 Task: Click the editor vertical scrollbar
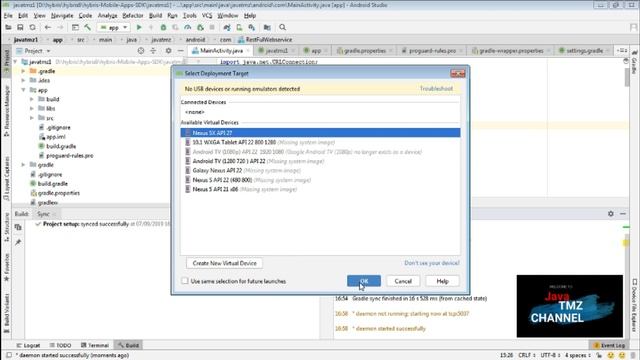[x=627, y=77]
